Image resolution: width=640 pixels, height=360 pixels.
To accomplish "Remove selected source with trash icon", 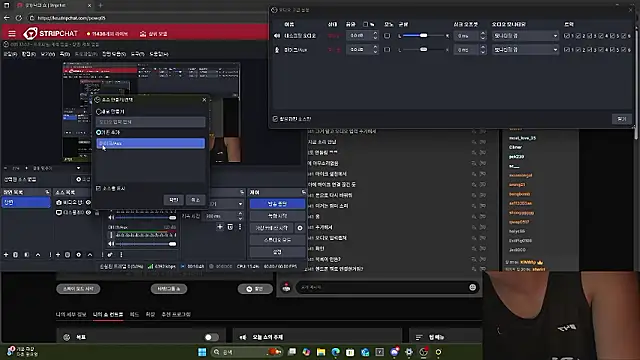I will (x=68, y=255).
